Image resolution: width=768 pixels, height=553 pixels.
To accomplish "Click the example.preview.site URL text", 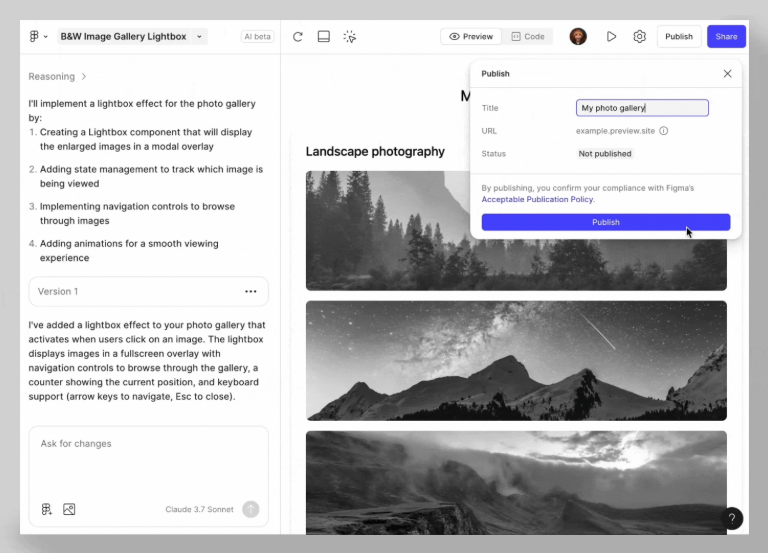I will click(x=615, y=131).
